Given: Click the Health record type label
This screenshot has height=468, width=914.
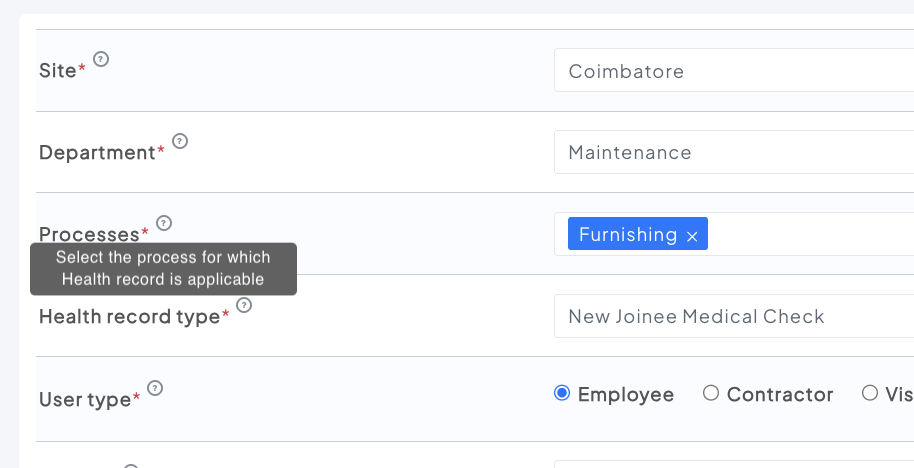Looking at the screenshot, I should pos(128,317).
